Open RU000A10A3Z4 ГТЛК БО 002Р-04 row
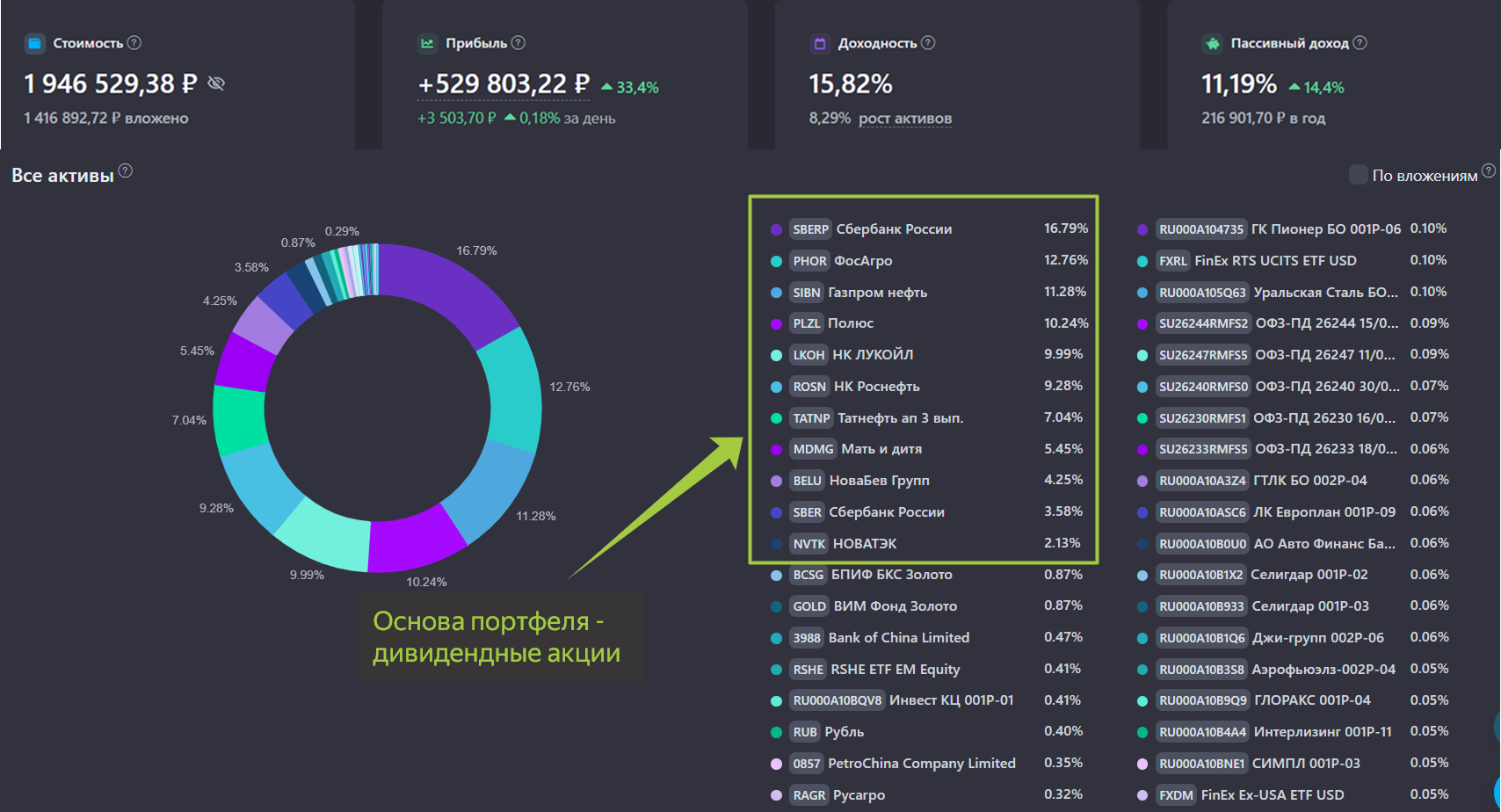 1293,481
